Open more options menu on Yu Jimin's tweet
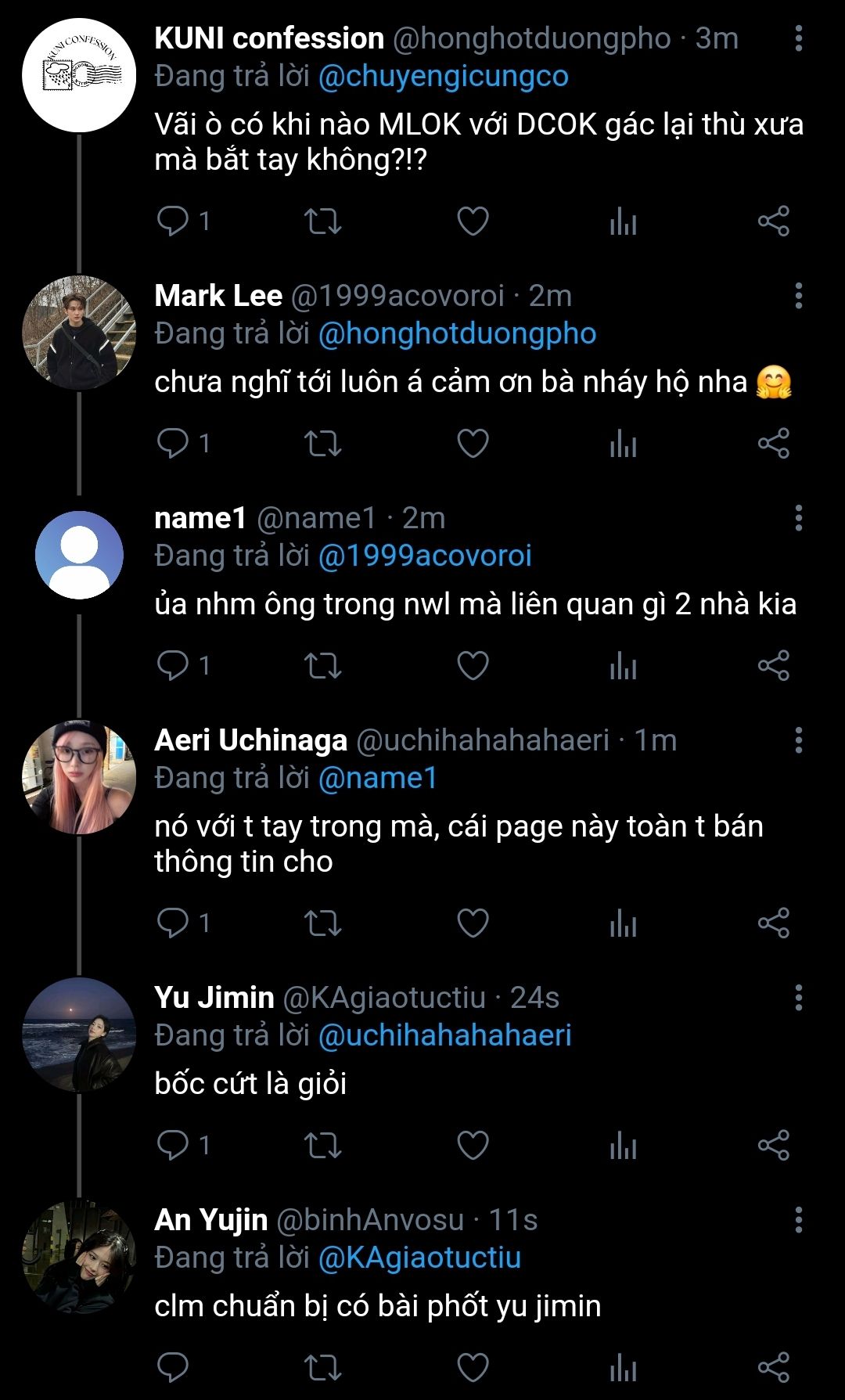 (798, 998)
